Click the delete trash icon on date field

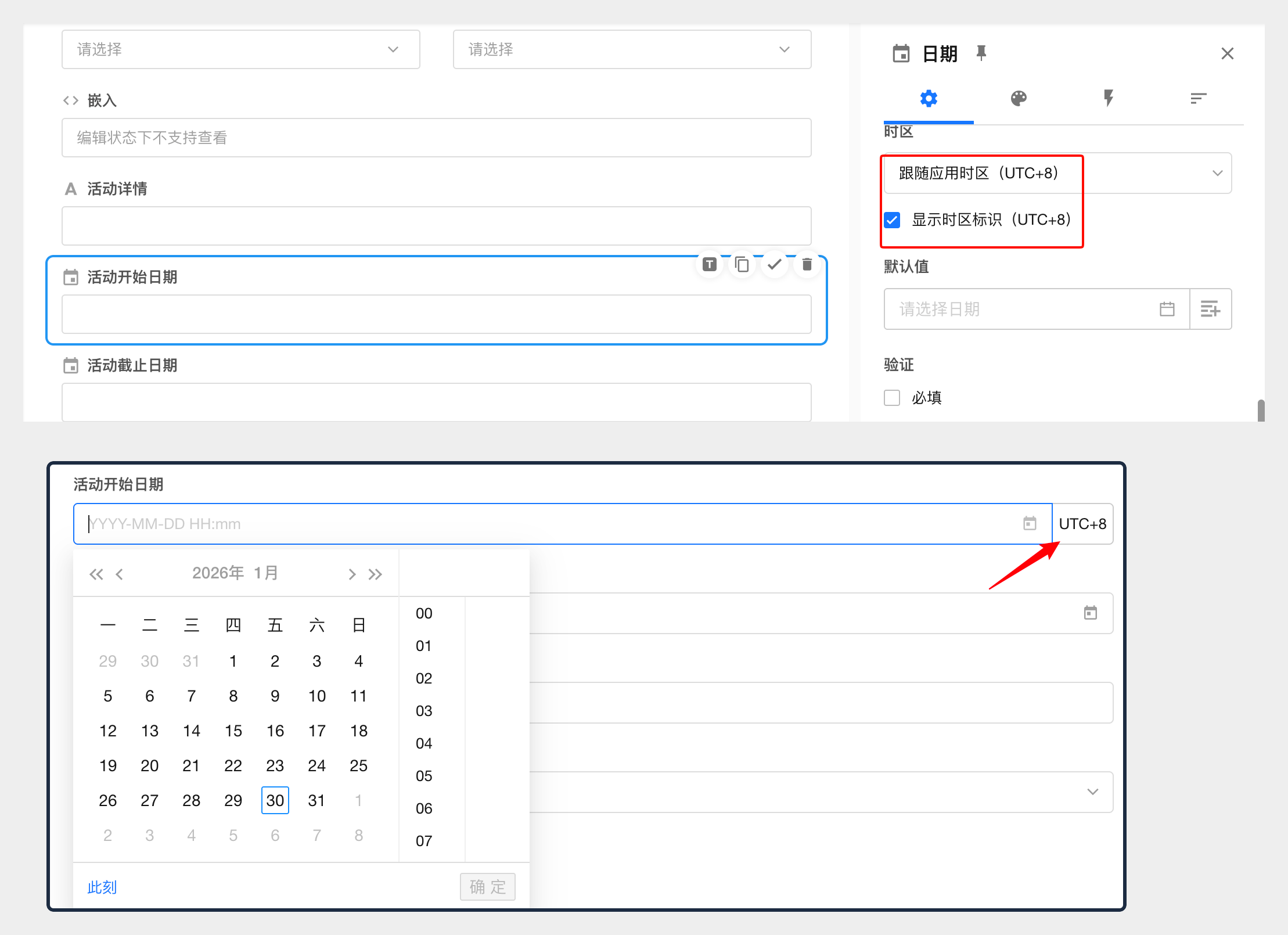pos(807,265)
